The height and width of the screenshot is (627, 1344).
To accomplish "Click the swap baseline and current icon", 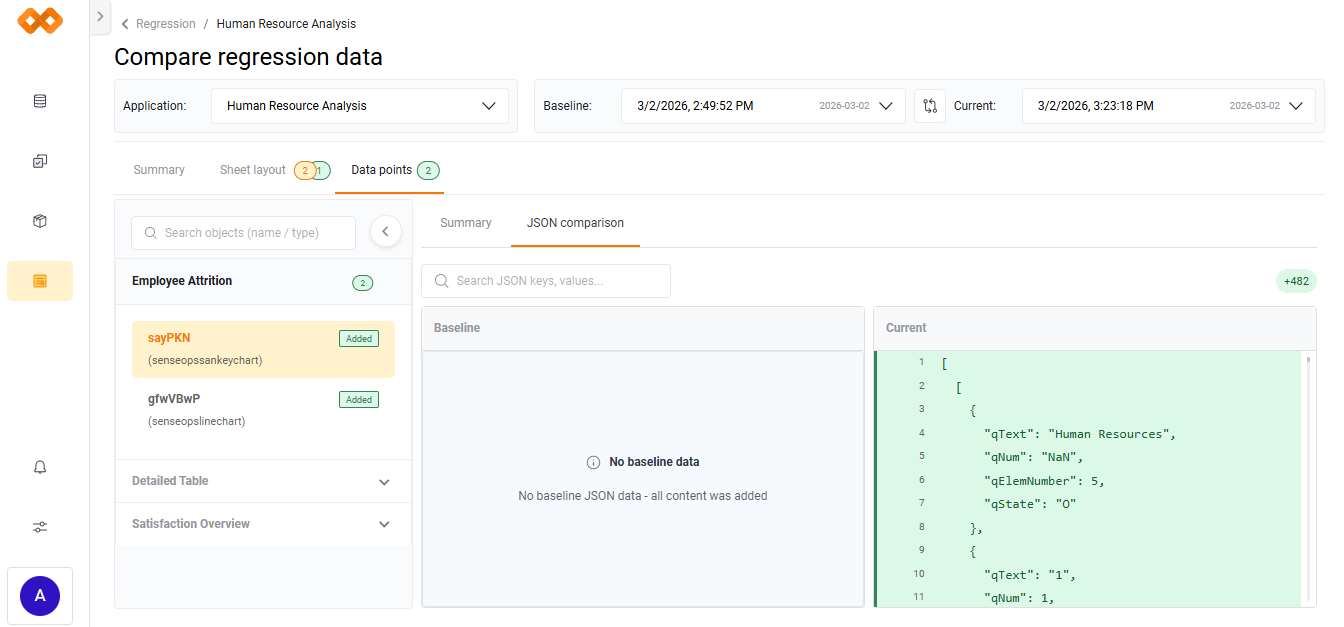I will click(929, 105).
